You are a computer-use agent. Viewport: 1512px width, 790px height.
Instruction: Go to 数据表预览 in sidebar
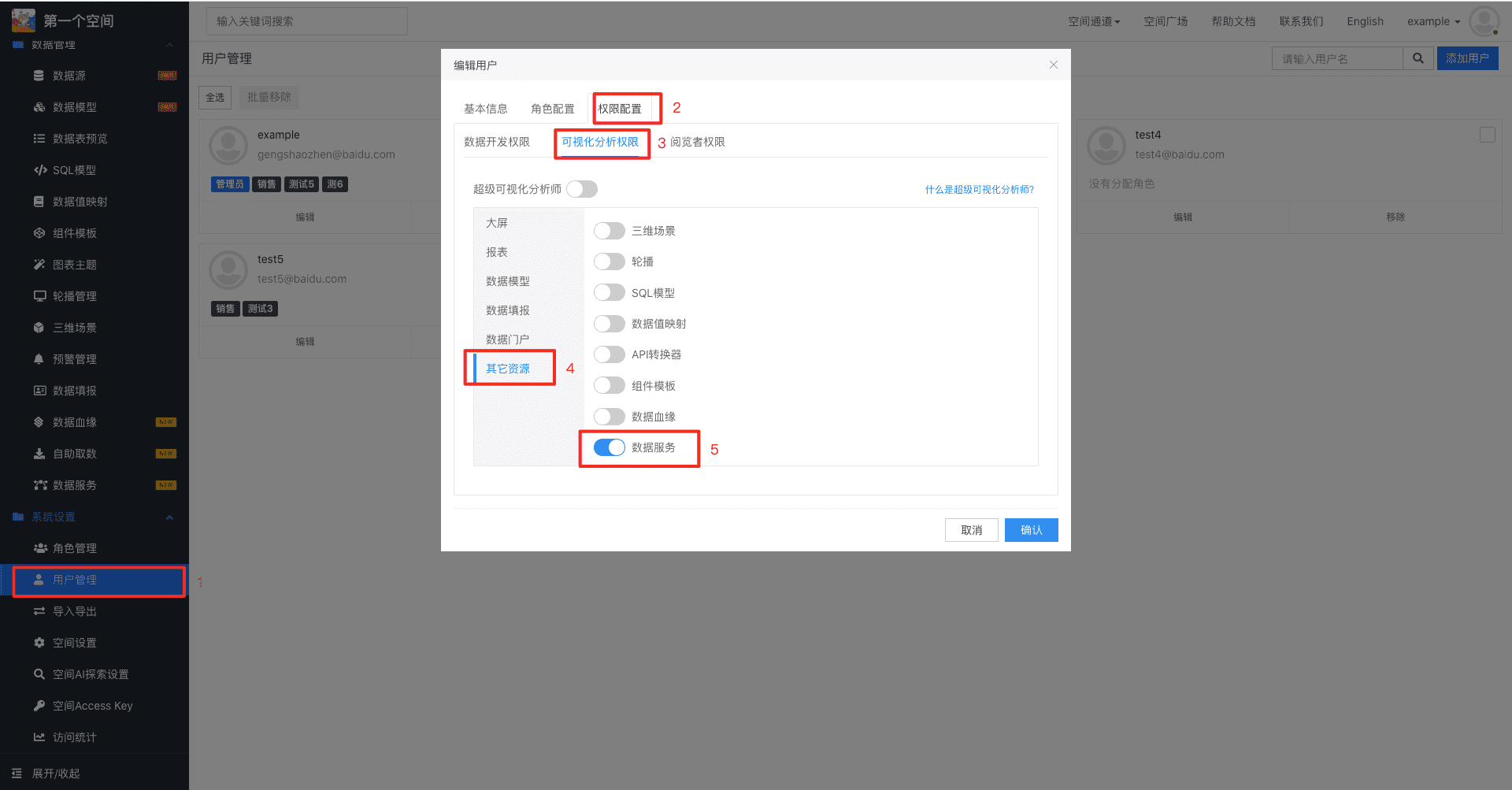pos(80,139)
